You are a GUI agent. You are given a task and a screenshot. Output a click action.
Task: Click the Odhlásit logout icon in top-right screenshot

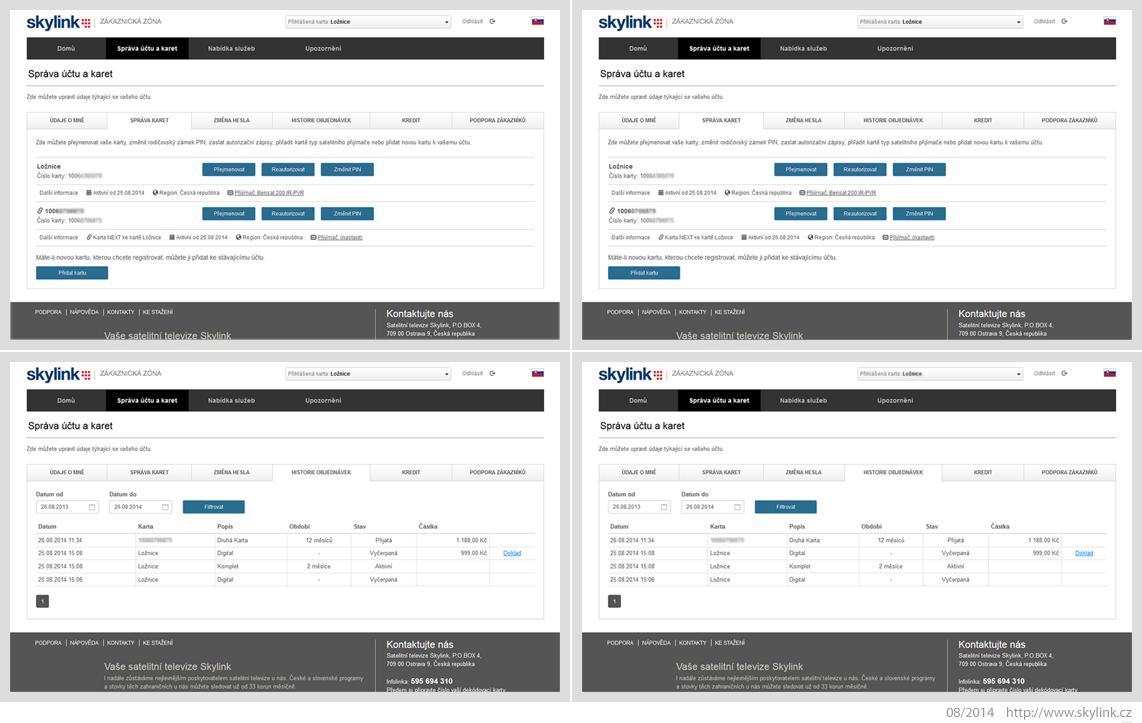pyautogui.click(x=1064, y=21)
